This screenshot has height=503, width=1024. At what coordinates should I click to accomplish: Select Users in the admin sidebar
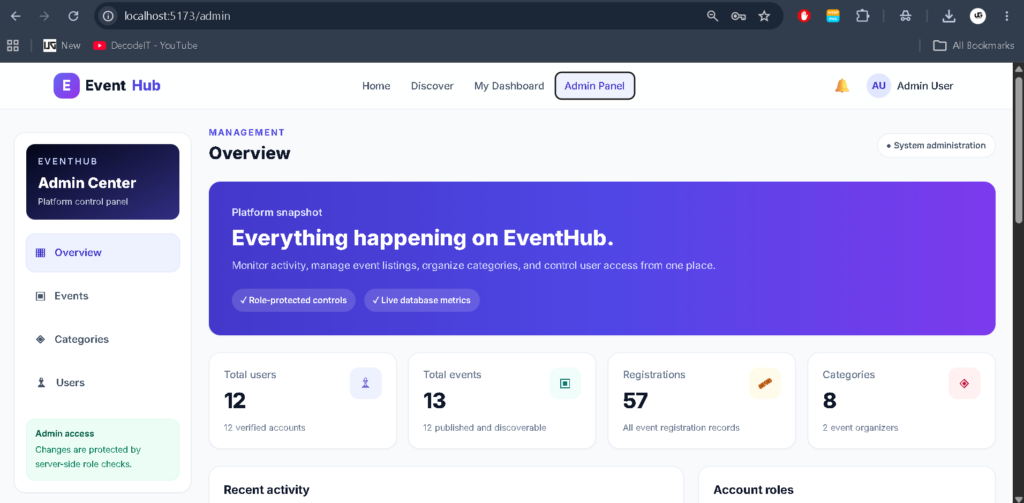103,383
